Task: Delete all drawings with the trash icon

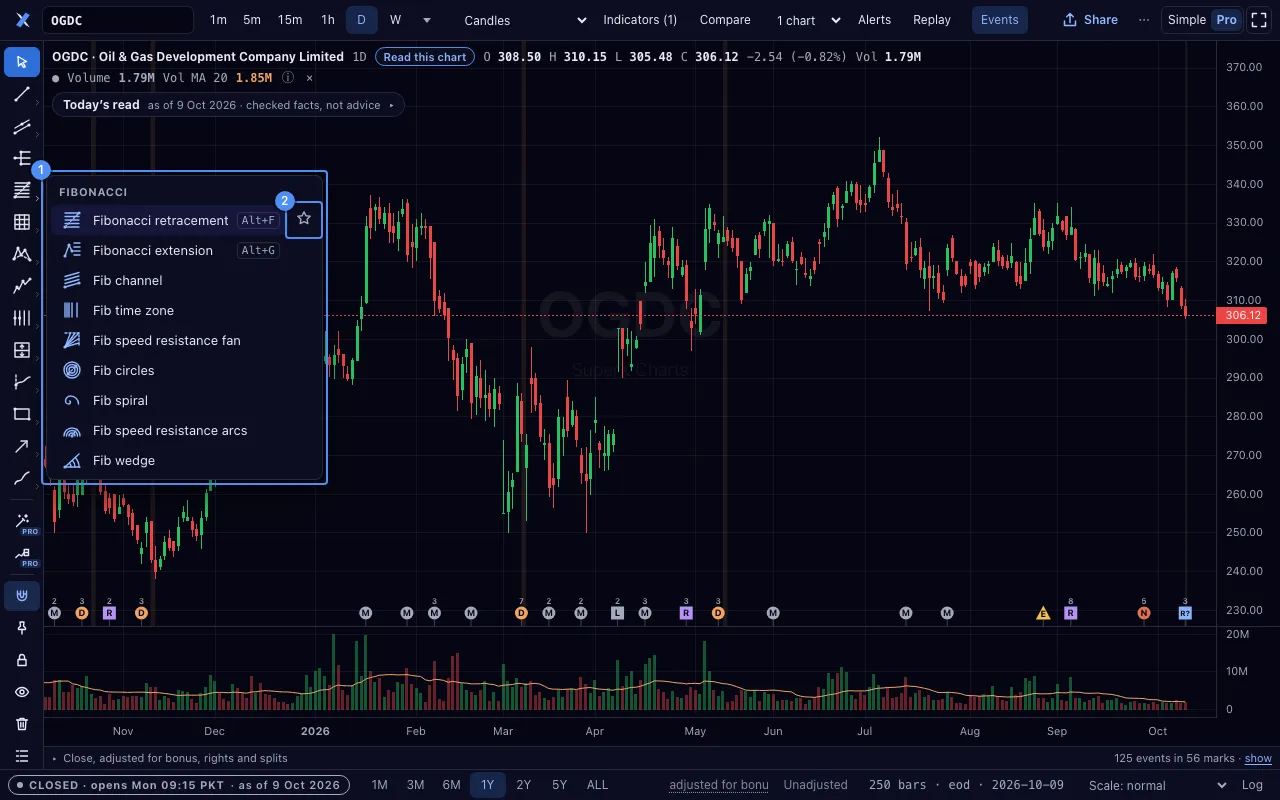Action: pos(22,724)
